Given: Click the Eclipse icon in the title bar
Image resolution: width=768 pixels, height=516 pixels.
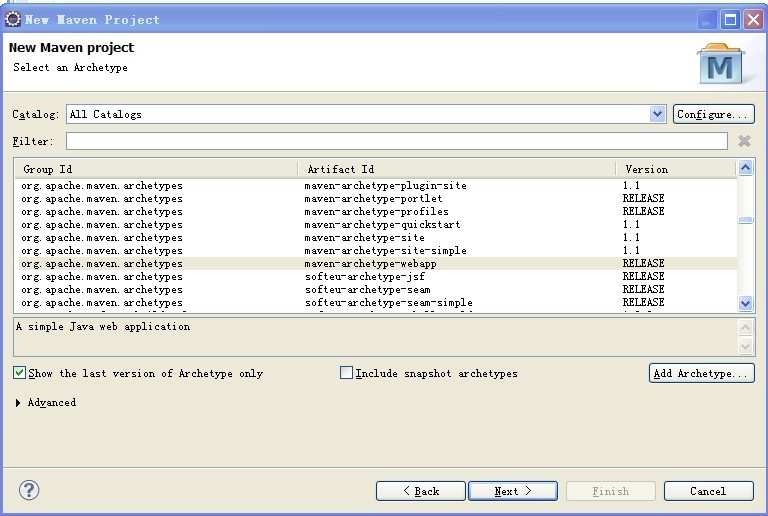Looking at the screenshot, I should click(x=13, y=19).
